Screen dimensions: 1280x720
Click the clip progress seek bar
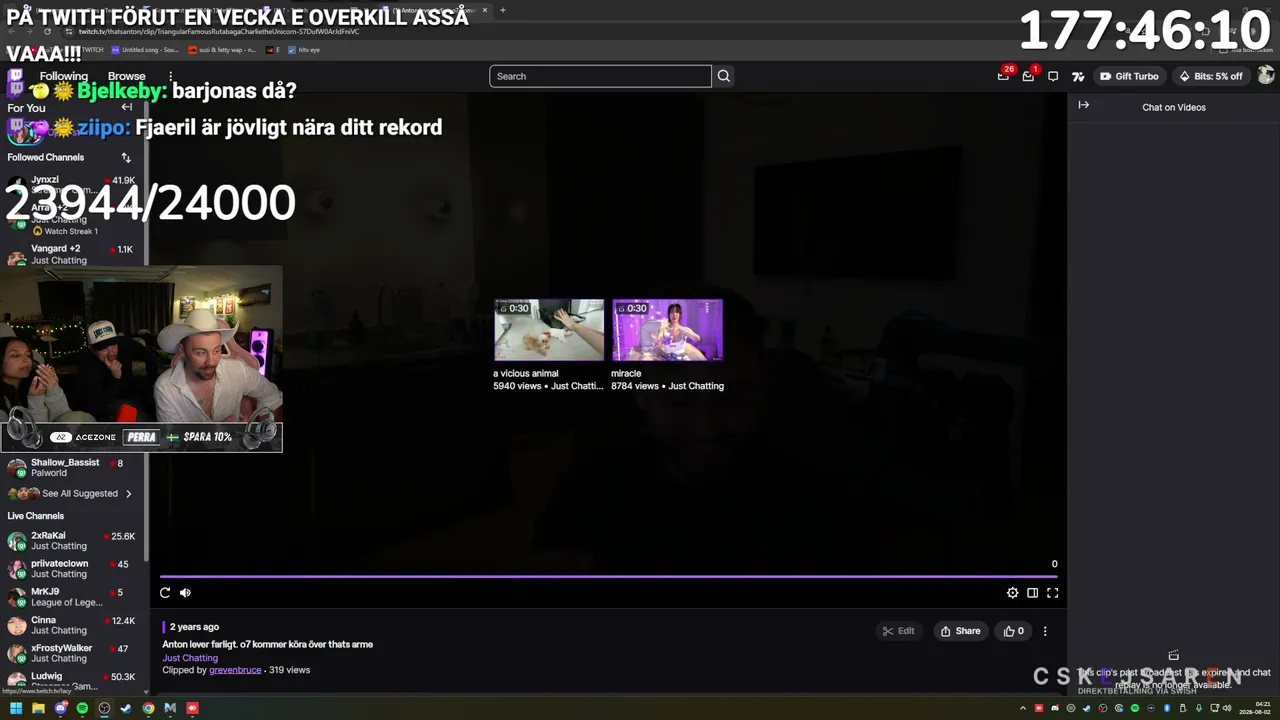click(x=608, y=576)
